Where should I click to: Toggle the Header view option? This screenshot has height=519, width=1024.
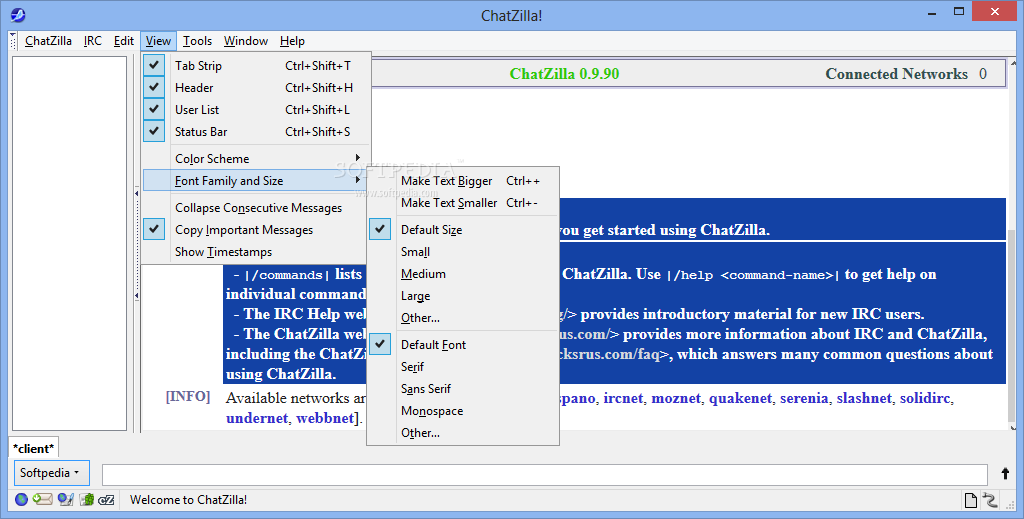pyautogui.click(x=256, y=87)
